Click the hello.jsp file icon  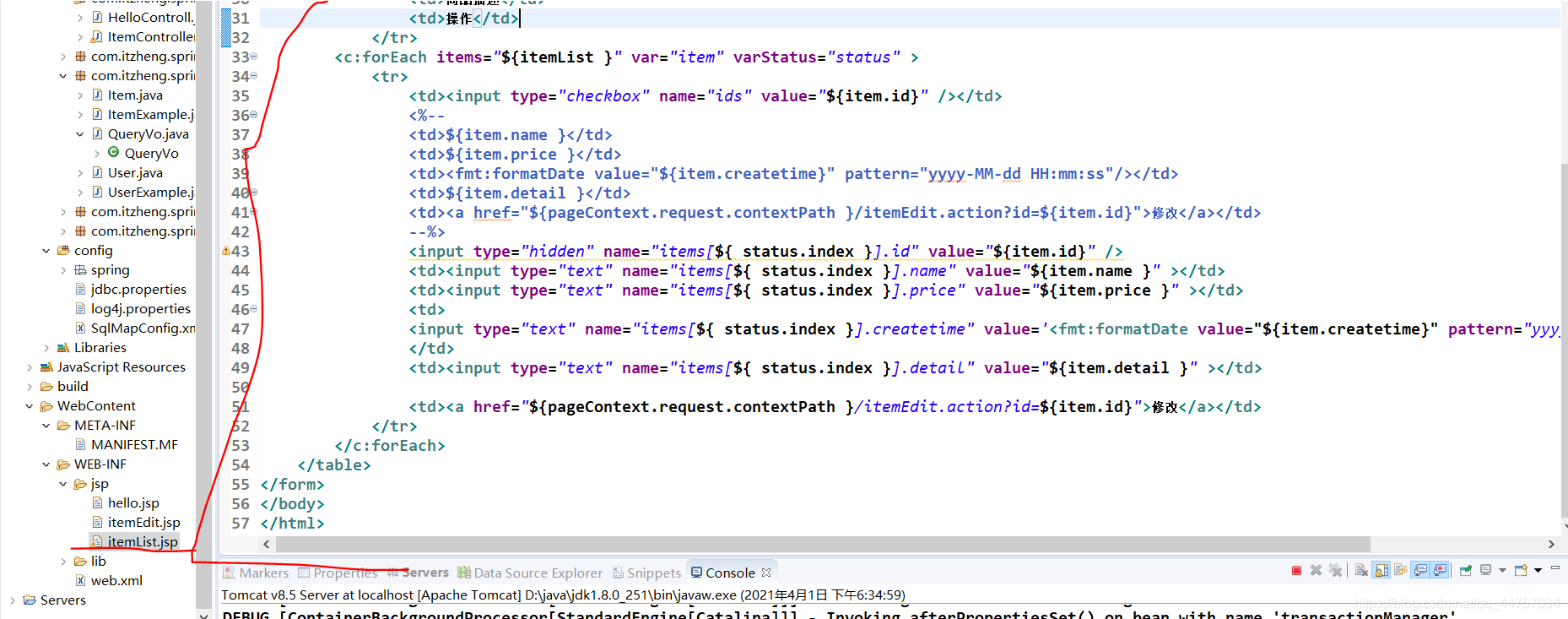98,502
